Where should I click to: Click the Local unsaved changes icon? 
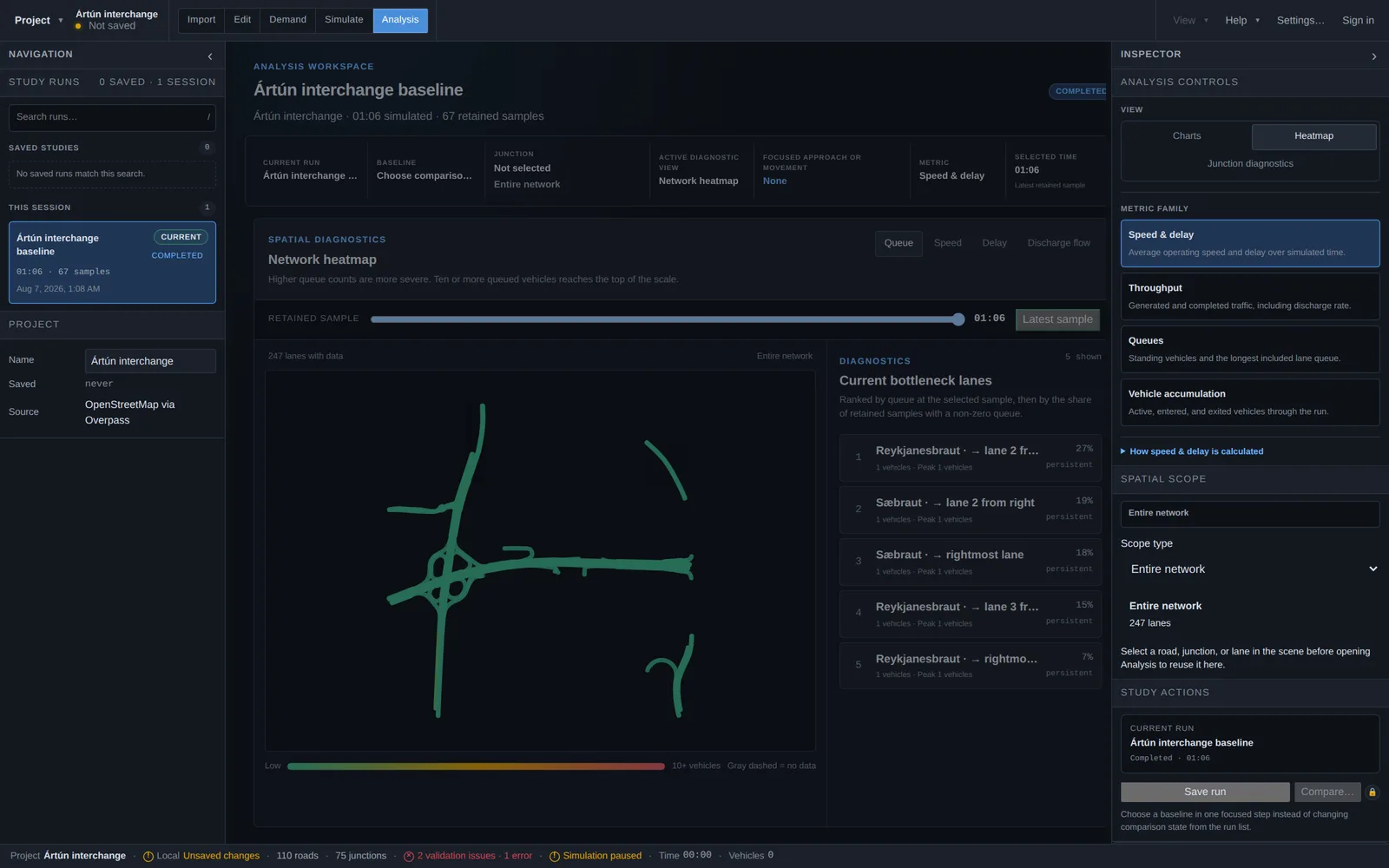coord(148,856)
